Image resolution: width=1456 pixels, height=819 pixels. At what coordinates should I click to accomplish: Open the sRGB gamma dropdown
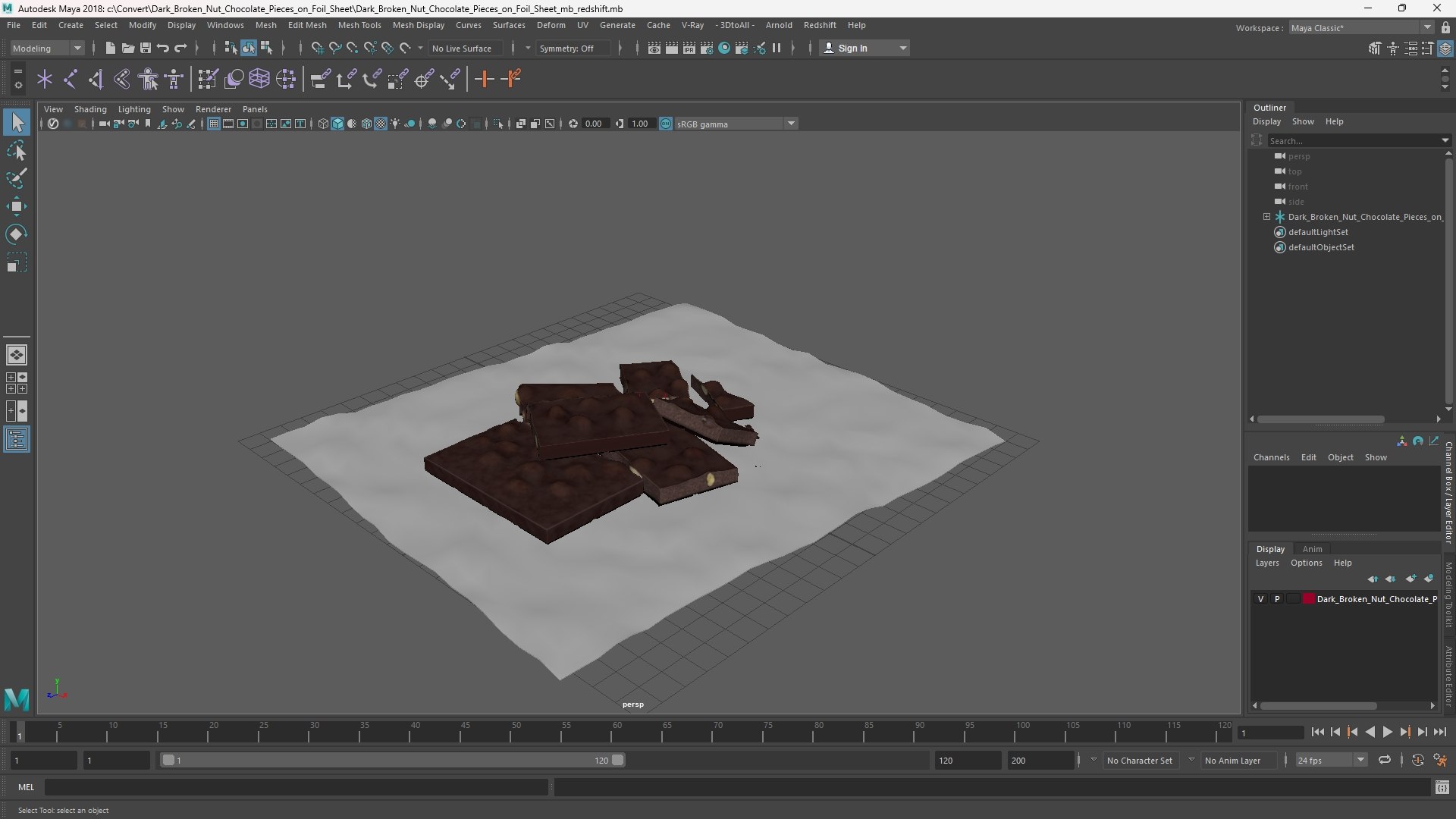[736, 124]
